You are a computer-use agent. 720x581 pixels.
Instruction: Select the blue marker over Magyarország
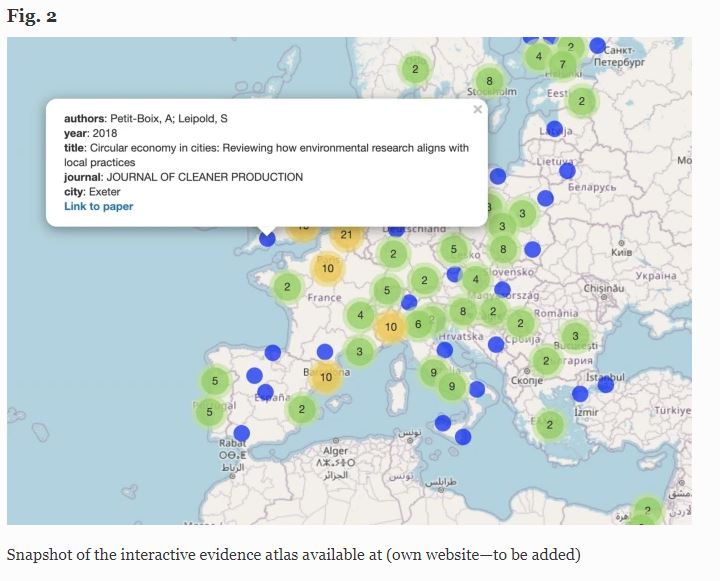pyautogui.click(x=502, y=289)
